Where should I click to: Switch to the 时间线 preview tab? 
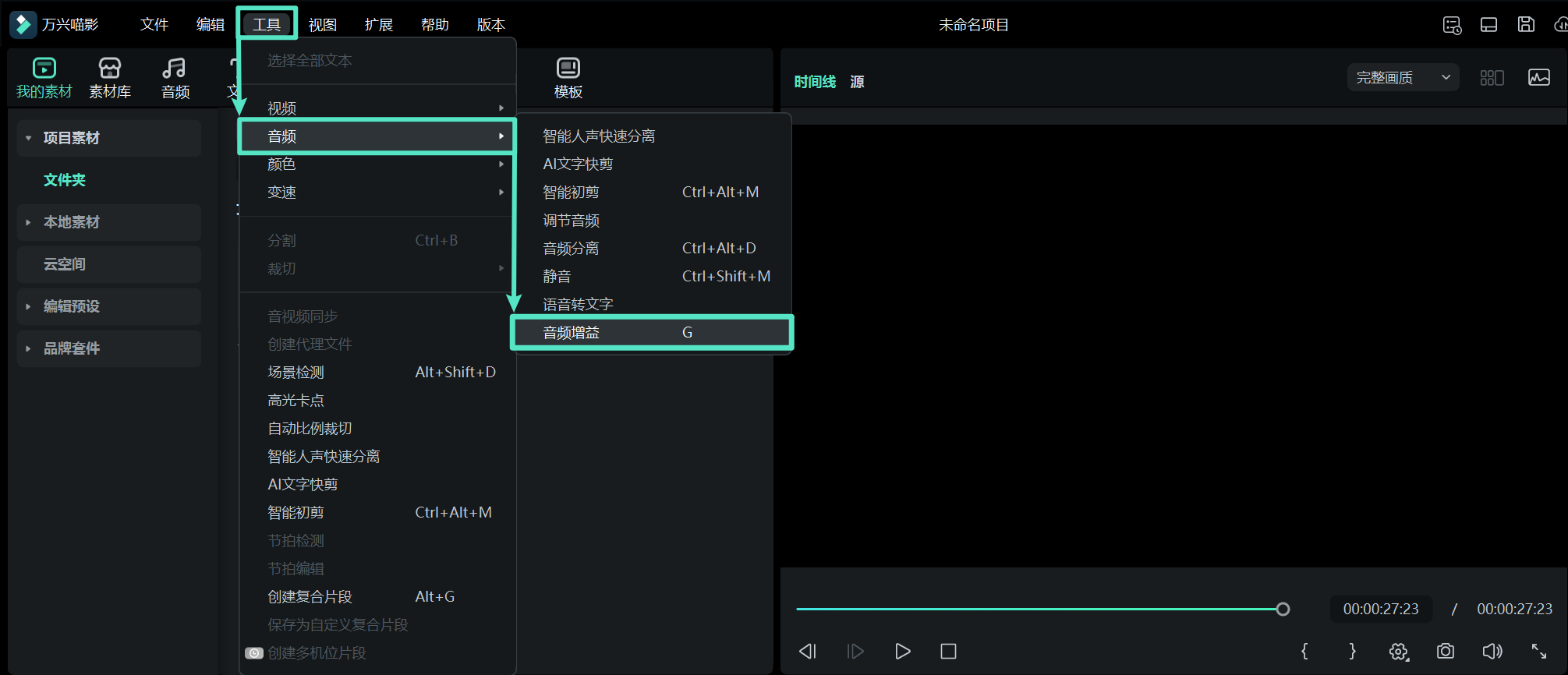pos(815,82)
